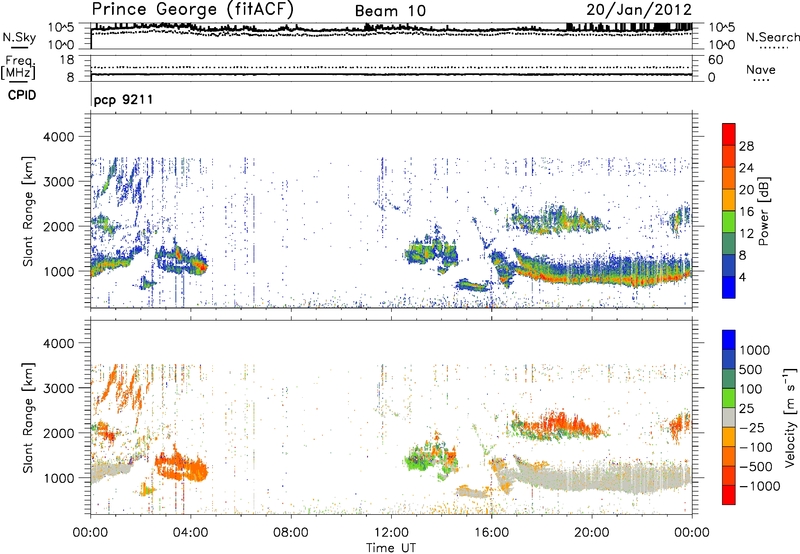This screenshot has width=800, height=554.
Task: Click the "04:00" time tick label
Action: point(191,533)
